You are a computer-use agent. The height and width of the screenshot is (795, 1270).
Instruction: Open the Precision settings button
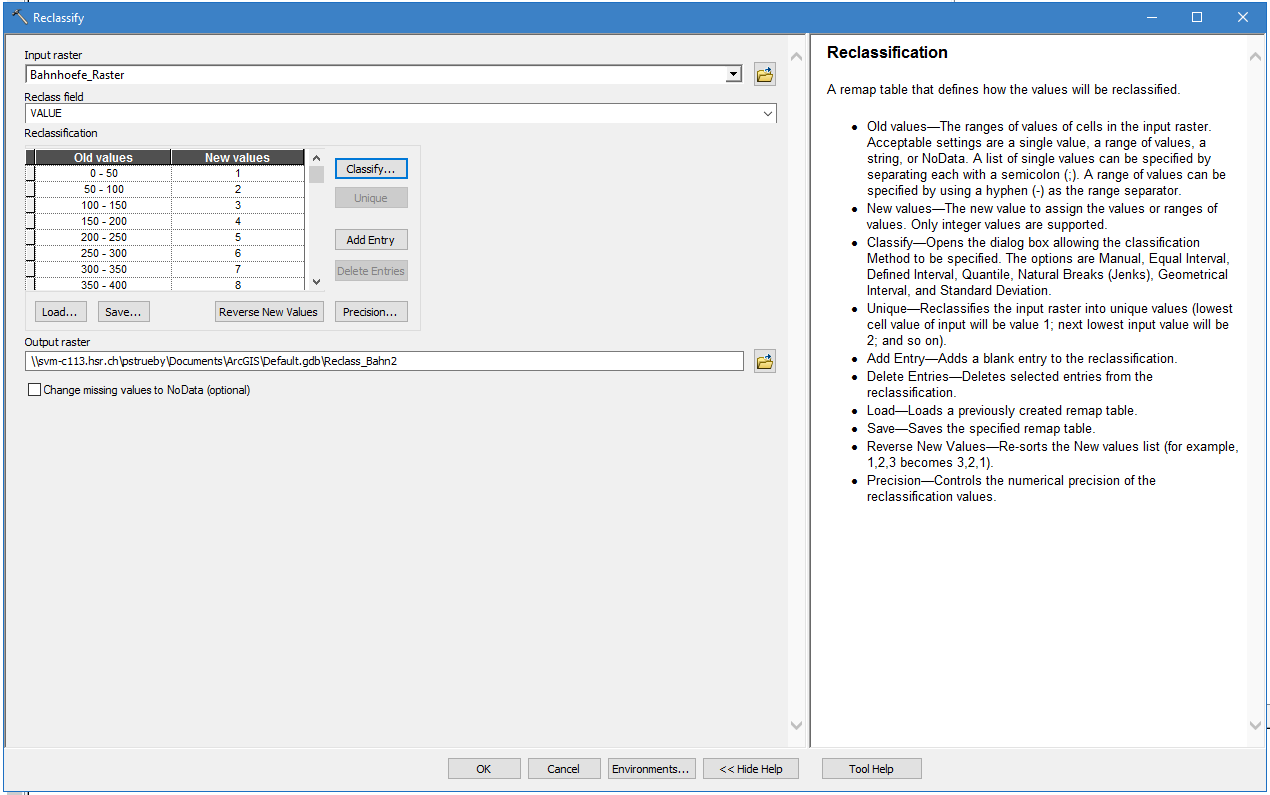tap(371, 312)
